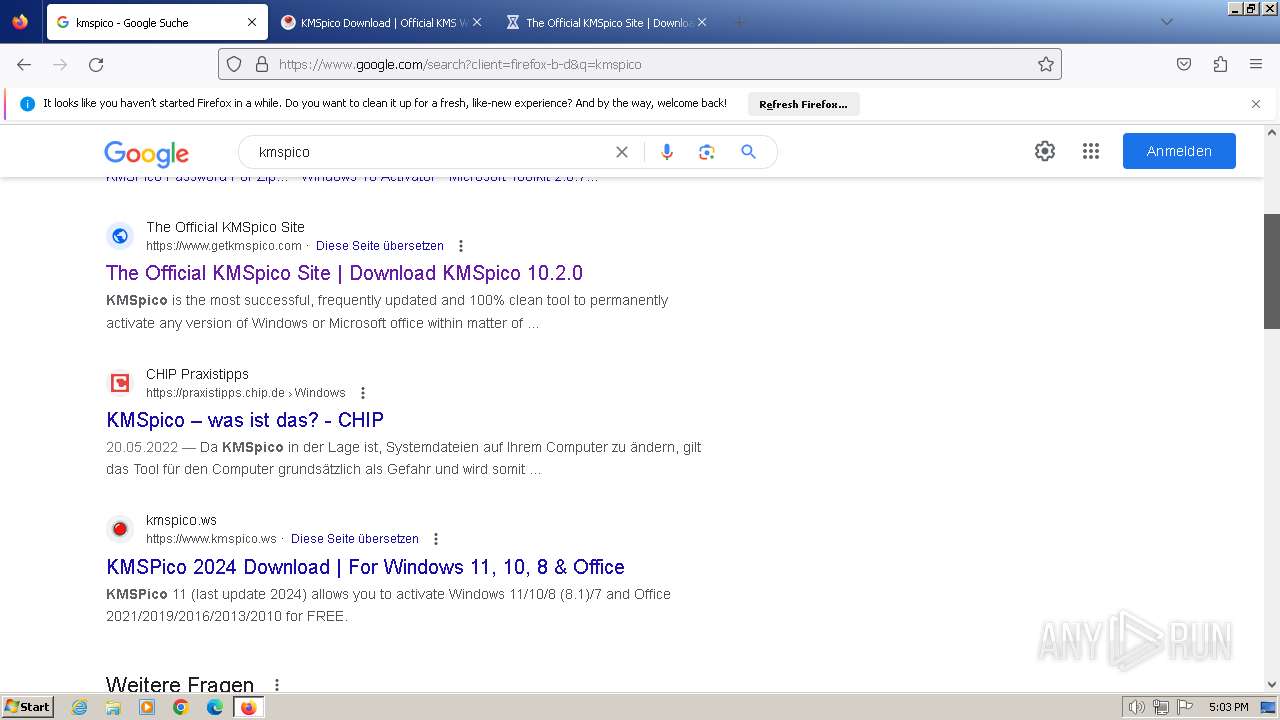Open the Extensions puzzle icon
Viewport: 1280px width, 720px height.
point(1220,64)
